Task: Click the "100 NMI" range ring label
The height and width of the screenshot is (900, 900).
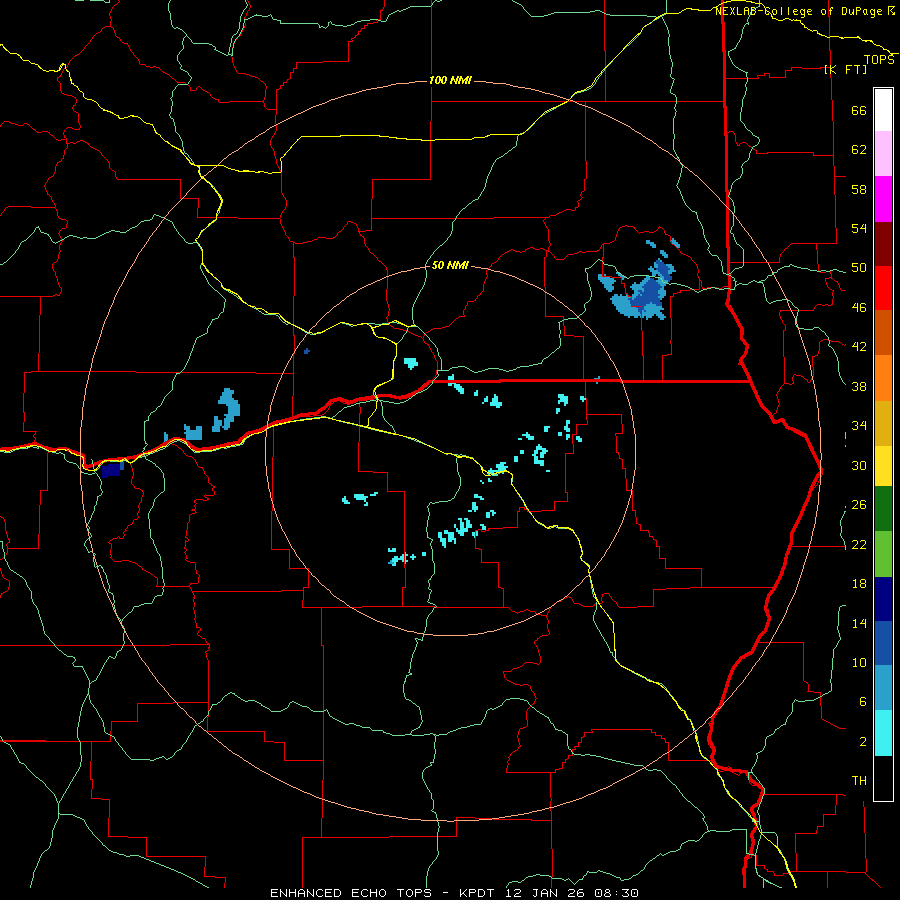Action: (x=450, y=80)
